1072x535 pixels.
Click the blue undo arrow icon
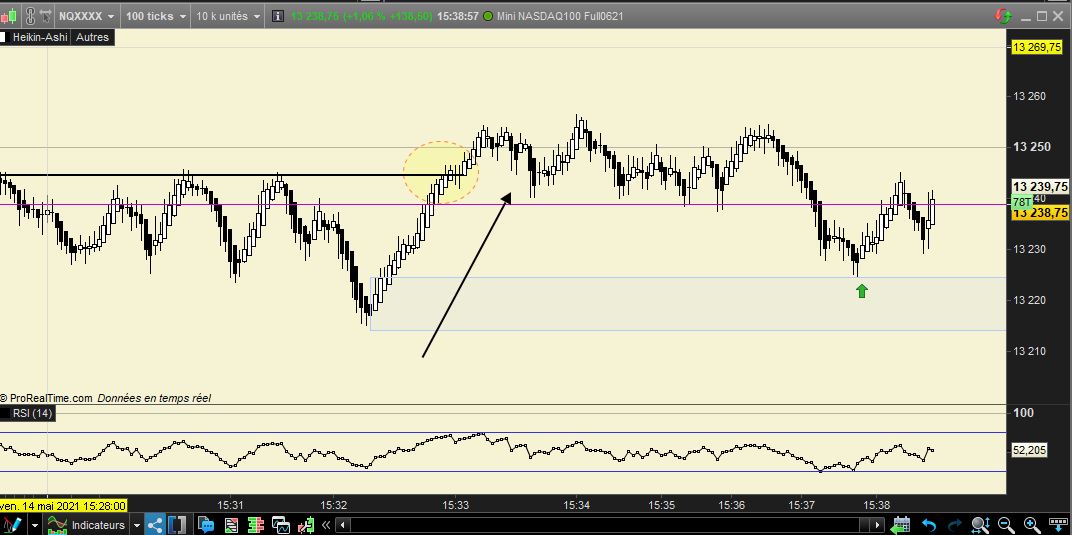pyautogui.click(x=929, y=525)
